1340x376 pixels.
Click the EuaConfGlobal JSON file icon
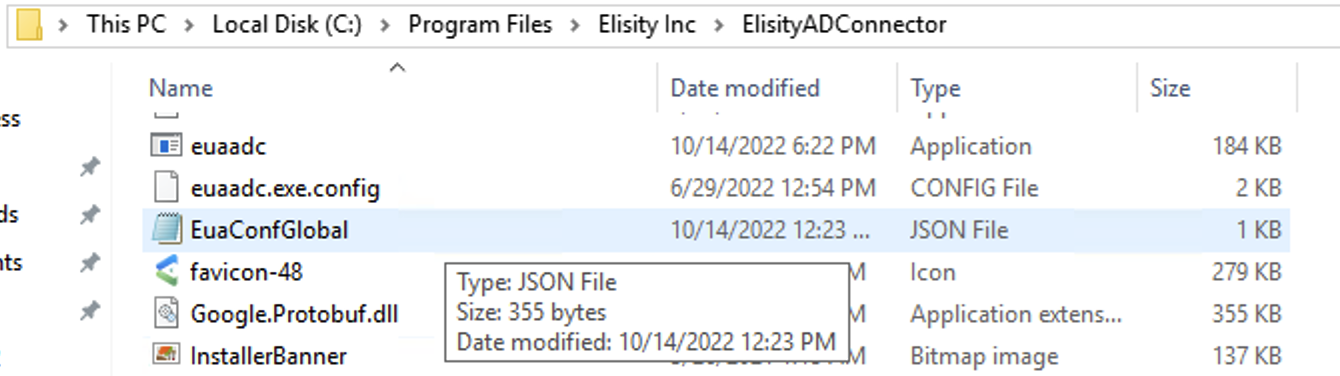point(165,230)
